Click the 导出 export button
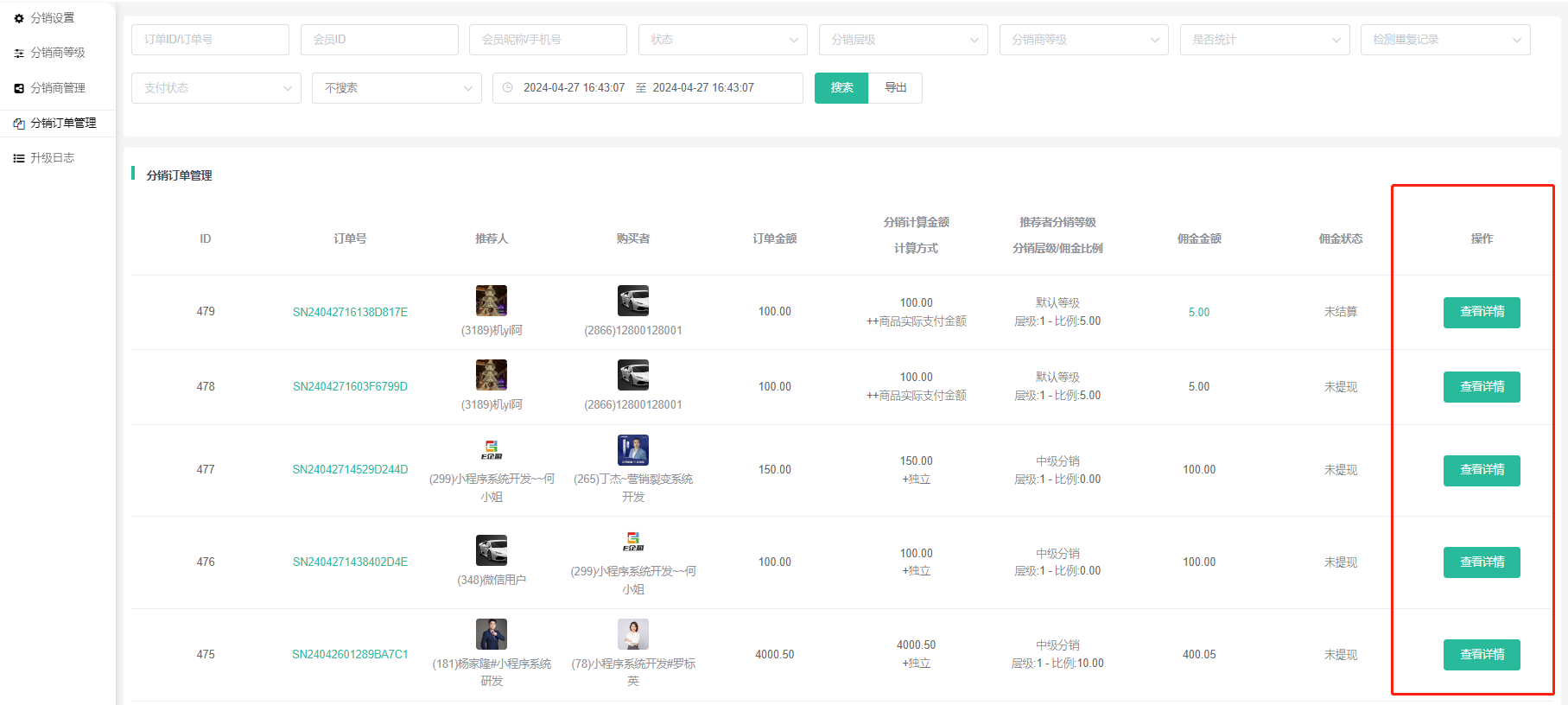The image size is (1568, 705). pyautogui.click(x=895, y=88)
